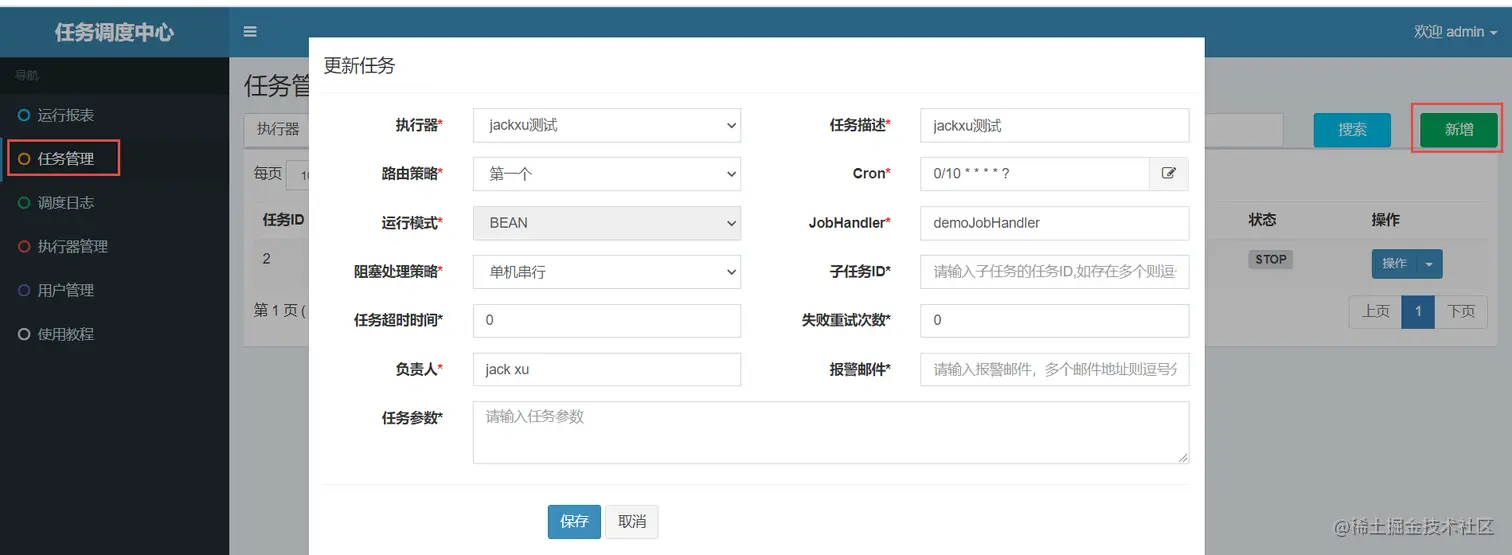Click the 搜索 button
Viewport: 1512px width, 555px height.
pos(1352,130)
